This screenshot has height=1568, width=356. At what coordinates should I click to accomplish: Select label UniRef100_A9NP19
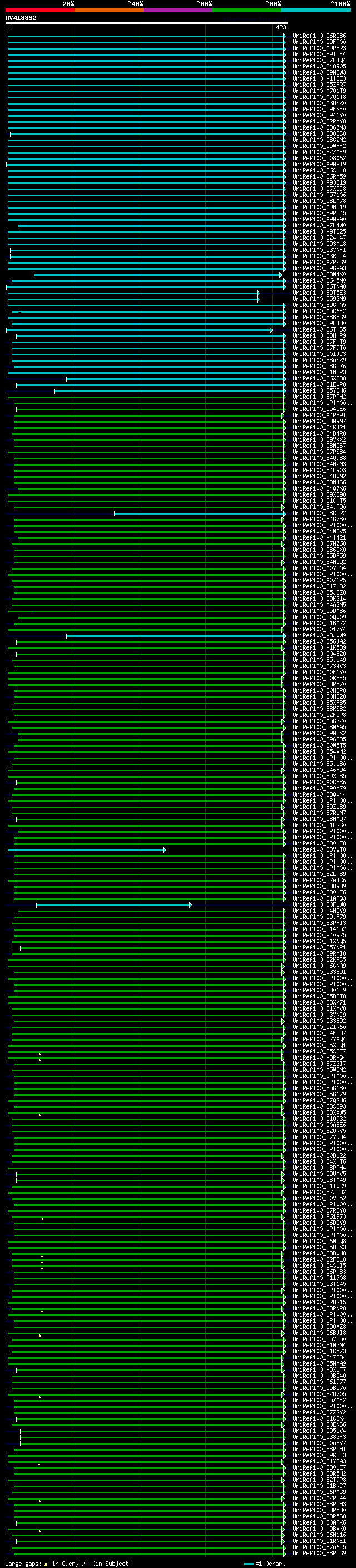coord(319,207)
